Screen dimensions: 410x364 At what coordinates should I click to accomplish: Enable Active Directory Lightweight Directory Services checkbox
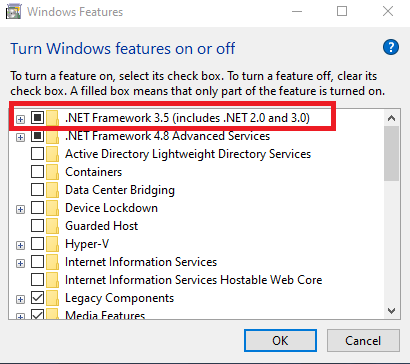(37, 154)
